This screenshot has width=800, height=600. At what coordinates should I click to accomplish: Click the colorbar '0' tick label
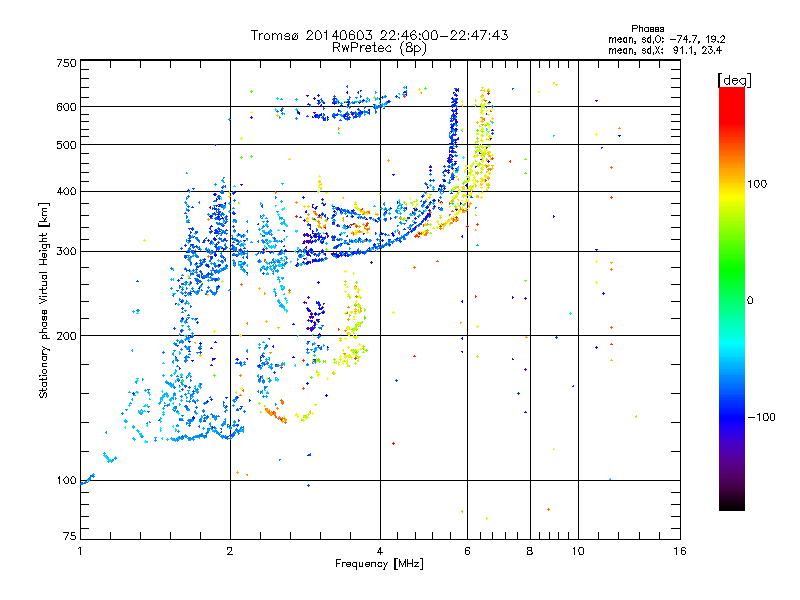point(750,301)
